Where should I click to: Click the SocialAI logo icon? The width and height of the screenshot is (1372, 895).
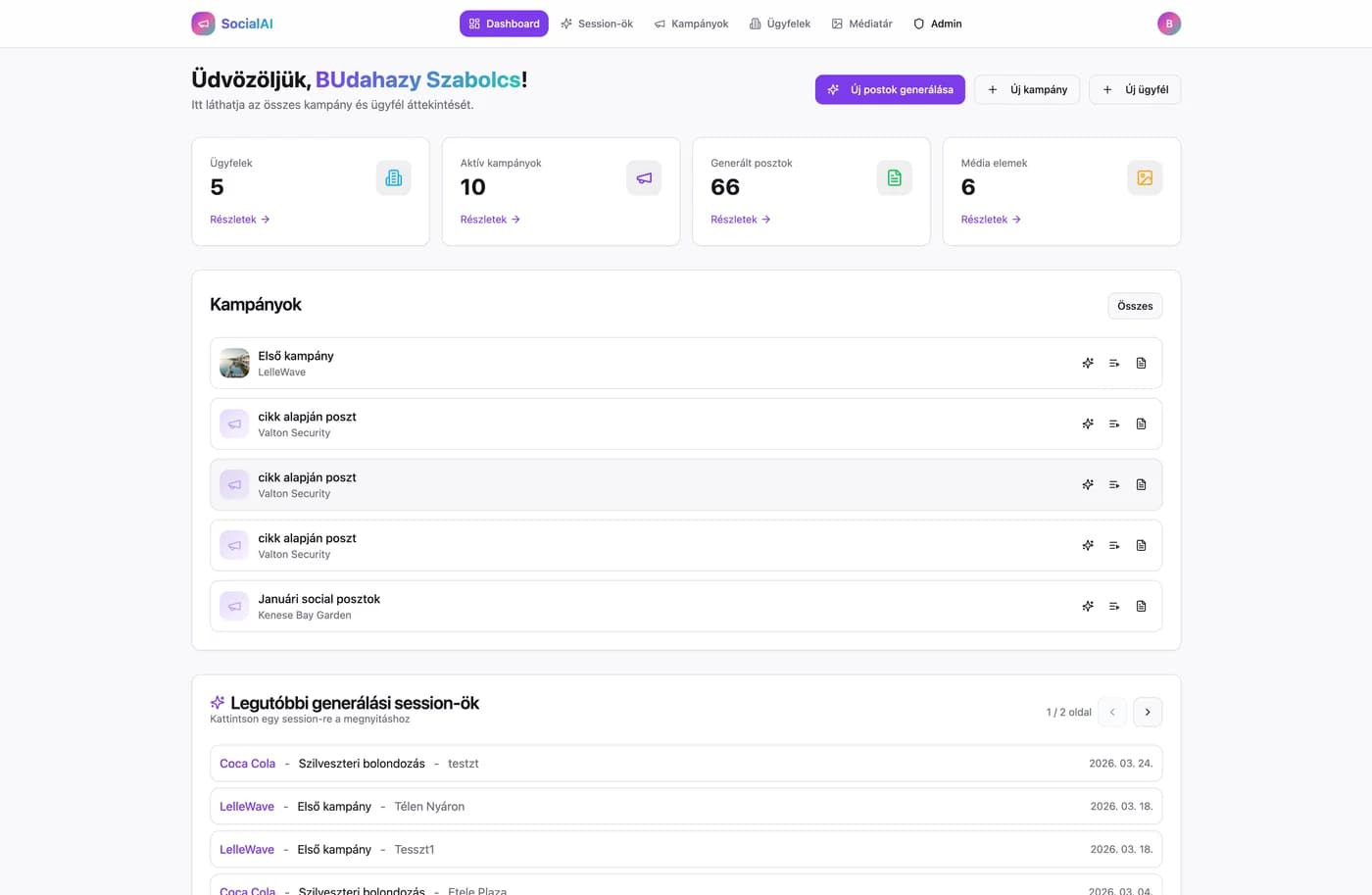203,24
